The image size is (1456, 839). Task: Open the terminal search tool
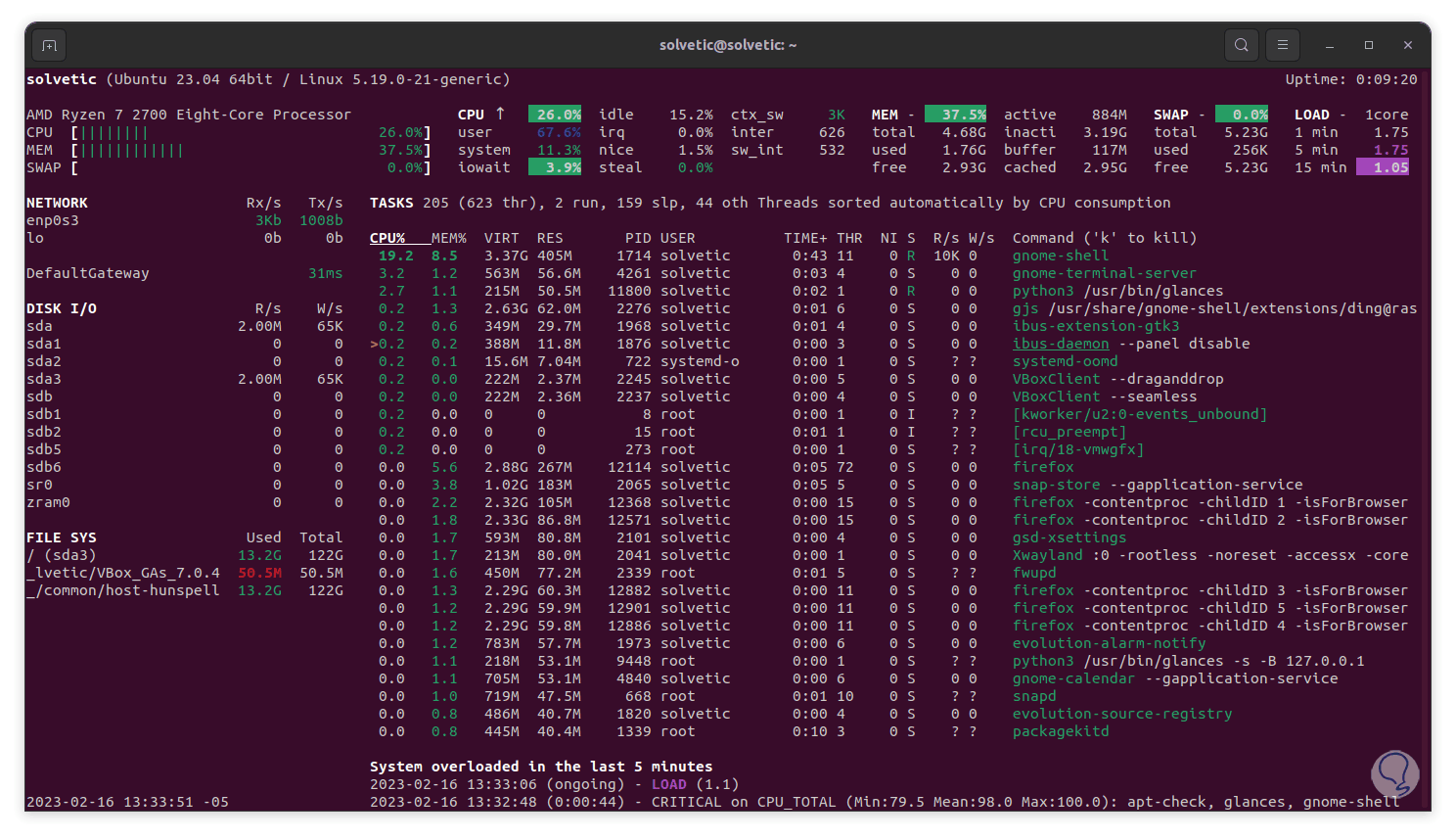point(1241,45)
